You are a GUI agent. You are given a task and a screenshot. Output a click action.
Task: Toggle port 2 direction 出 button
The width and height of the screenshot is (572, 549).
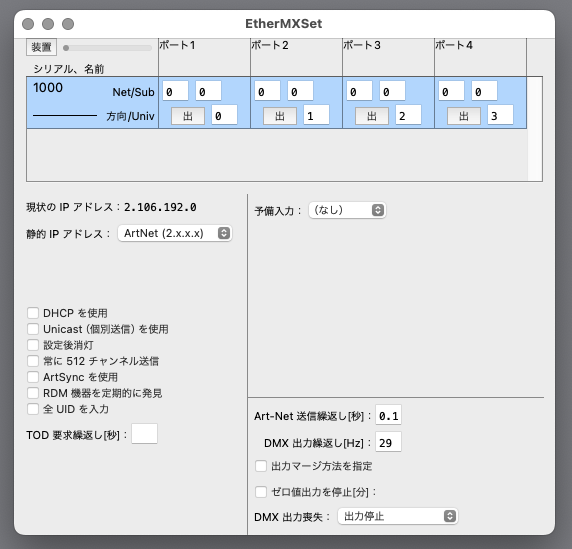pos(280,116)
